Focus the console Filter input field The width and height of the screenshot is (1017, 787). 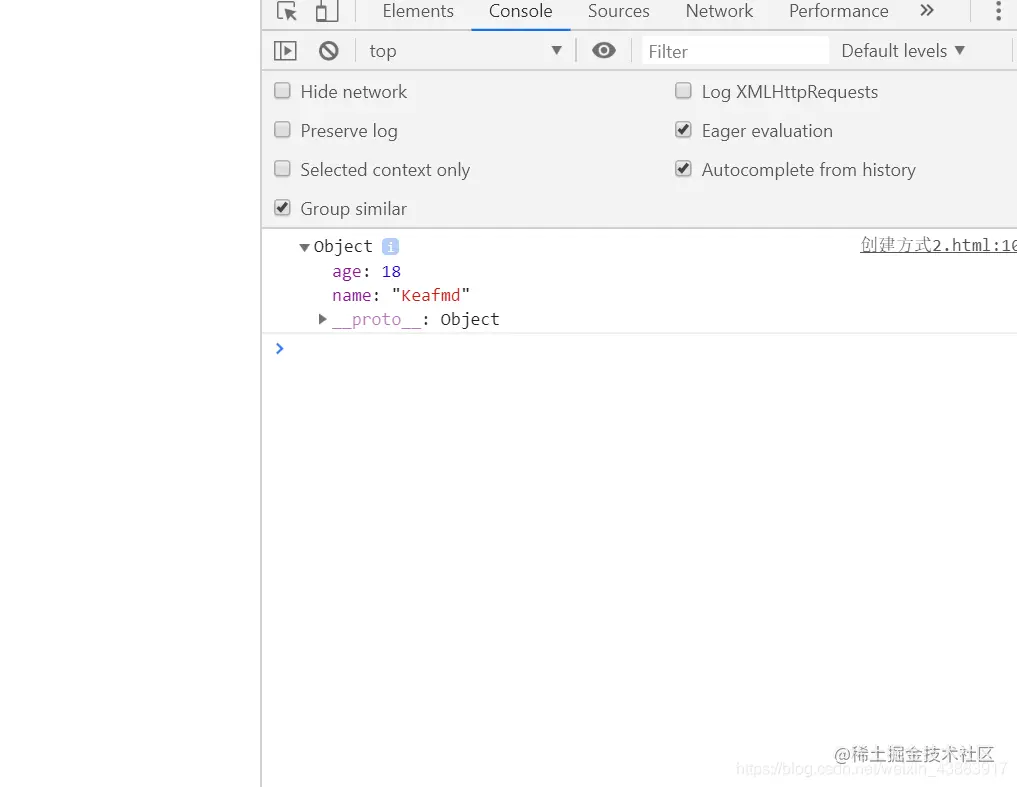(x=736, y=51)
